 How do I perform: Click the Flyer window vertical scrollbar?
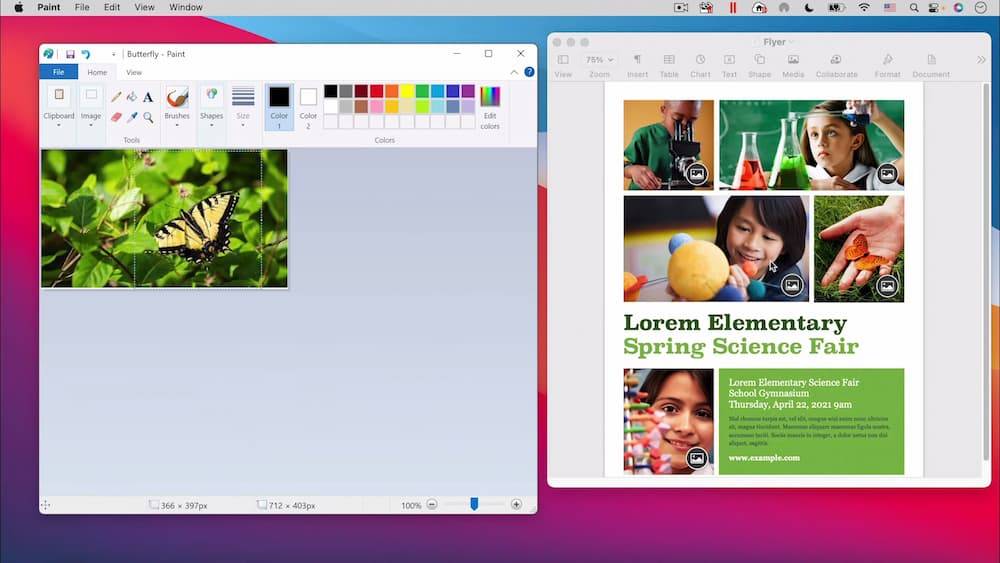tap(986, 271)
